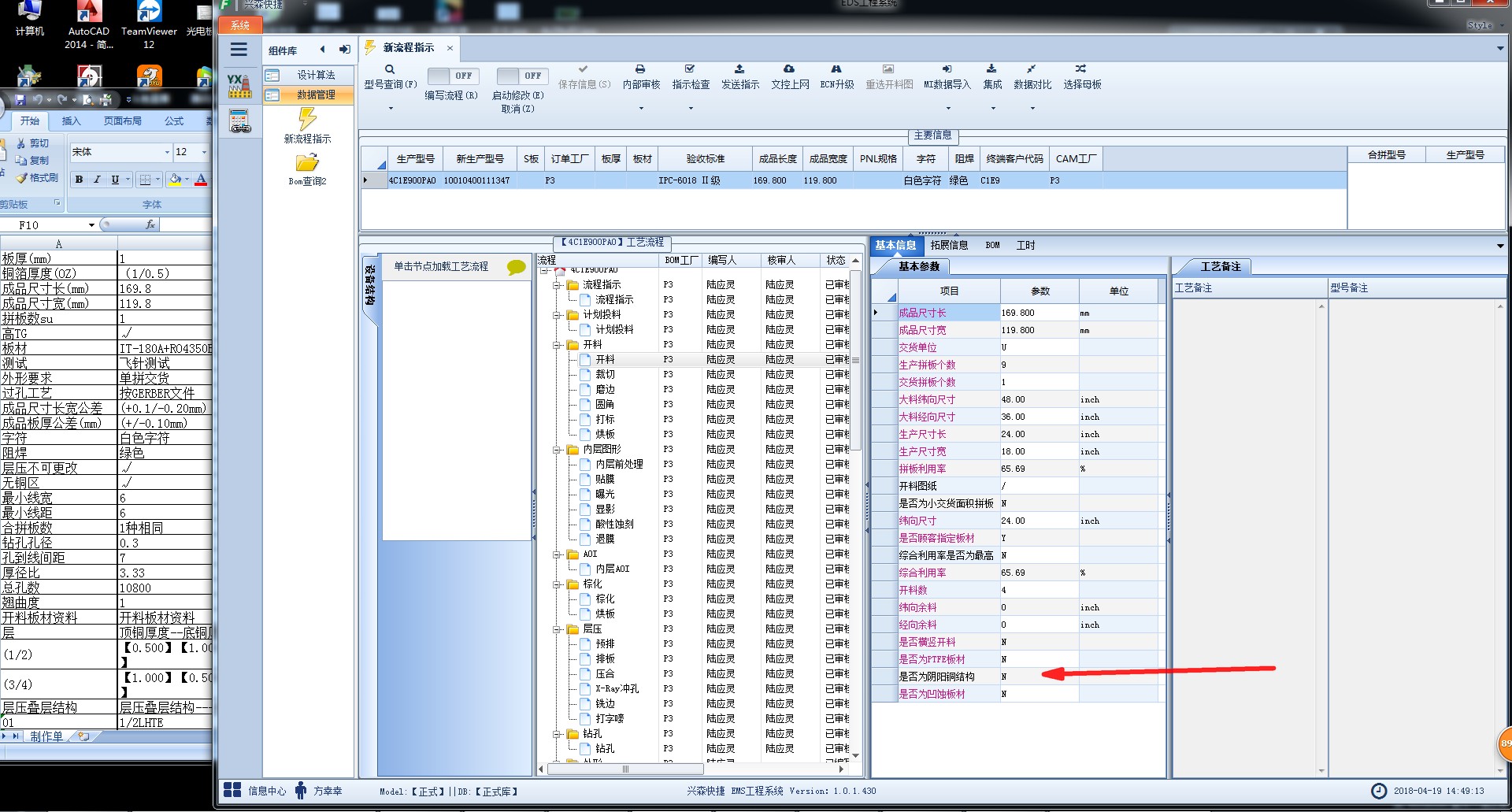Click Italic button in Excel ribbon
This screenshot has width=1512, height=812.
pyautogui.click(x=97, y=180)
